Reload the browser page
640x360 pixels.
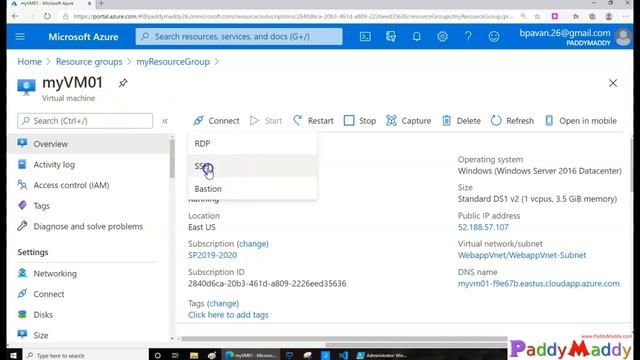(47, 16)
